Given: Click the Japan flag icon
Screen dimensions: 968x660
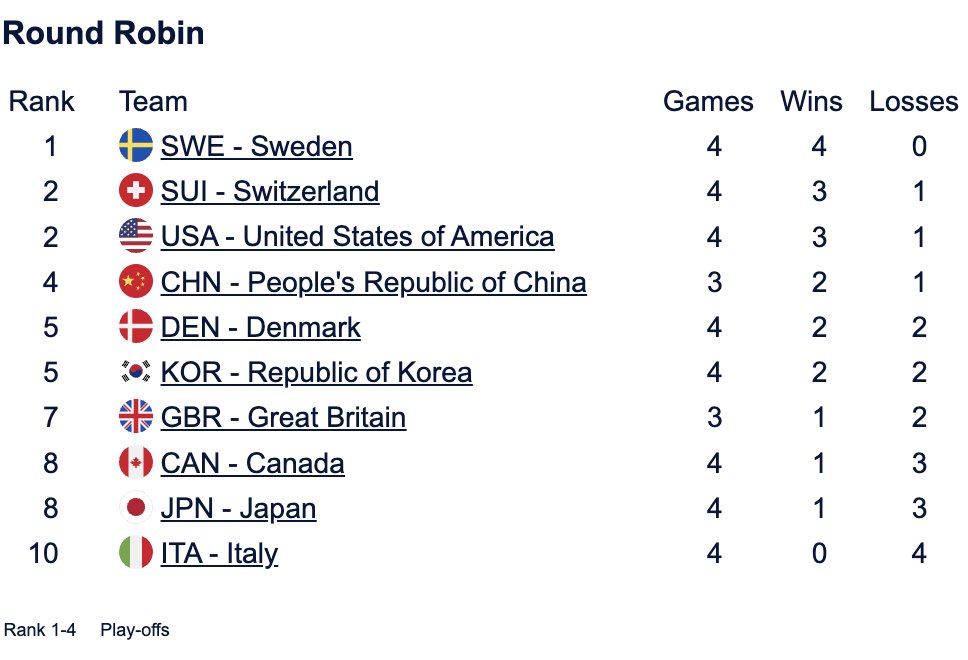Looking at the screenshot, I should coord(135,509).
